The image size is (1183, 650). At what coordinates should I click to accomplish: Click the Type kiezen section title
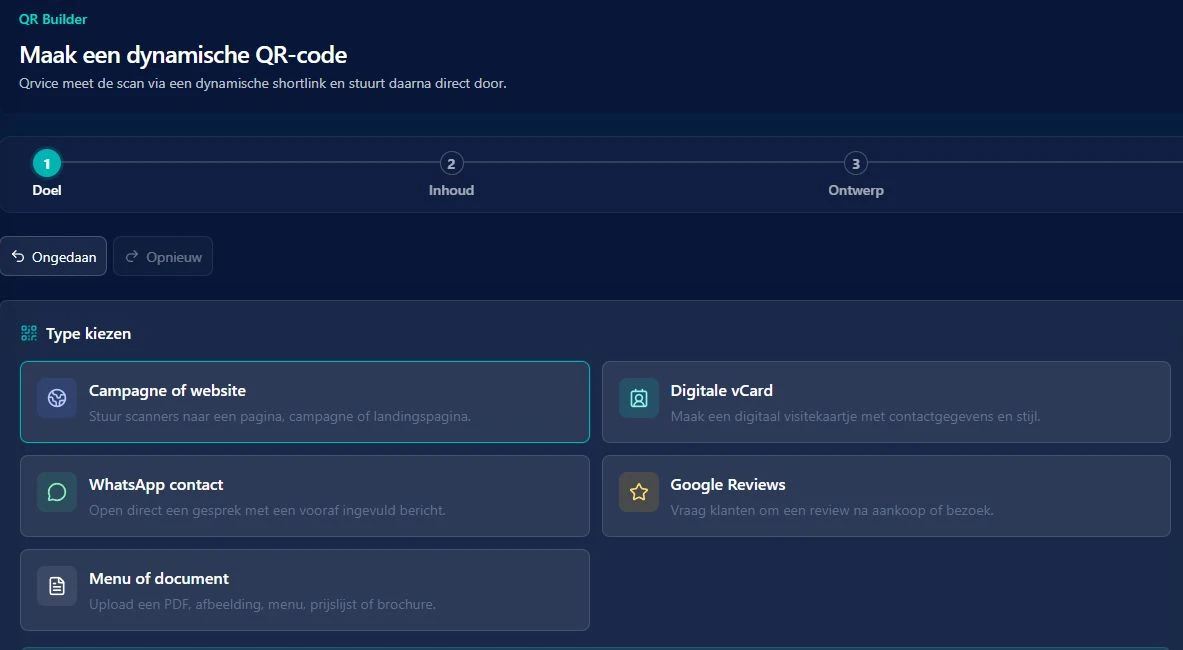point(88,334)
